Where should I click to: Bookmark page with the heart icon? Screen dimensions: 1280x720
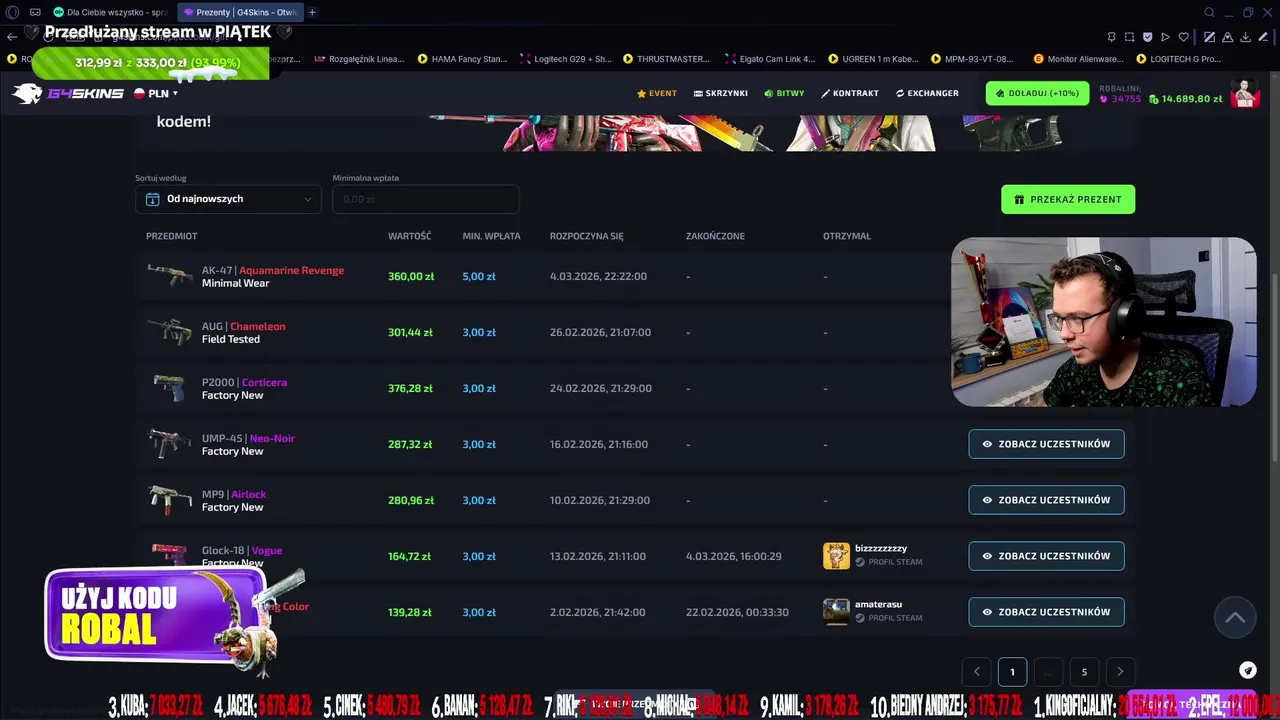coord(1183,37)
